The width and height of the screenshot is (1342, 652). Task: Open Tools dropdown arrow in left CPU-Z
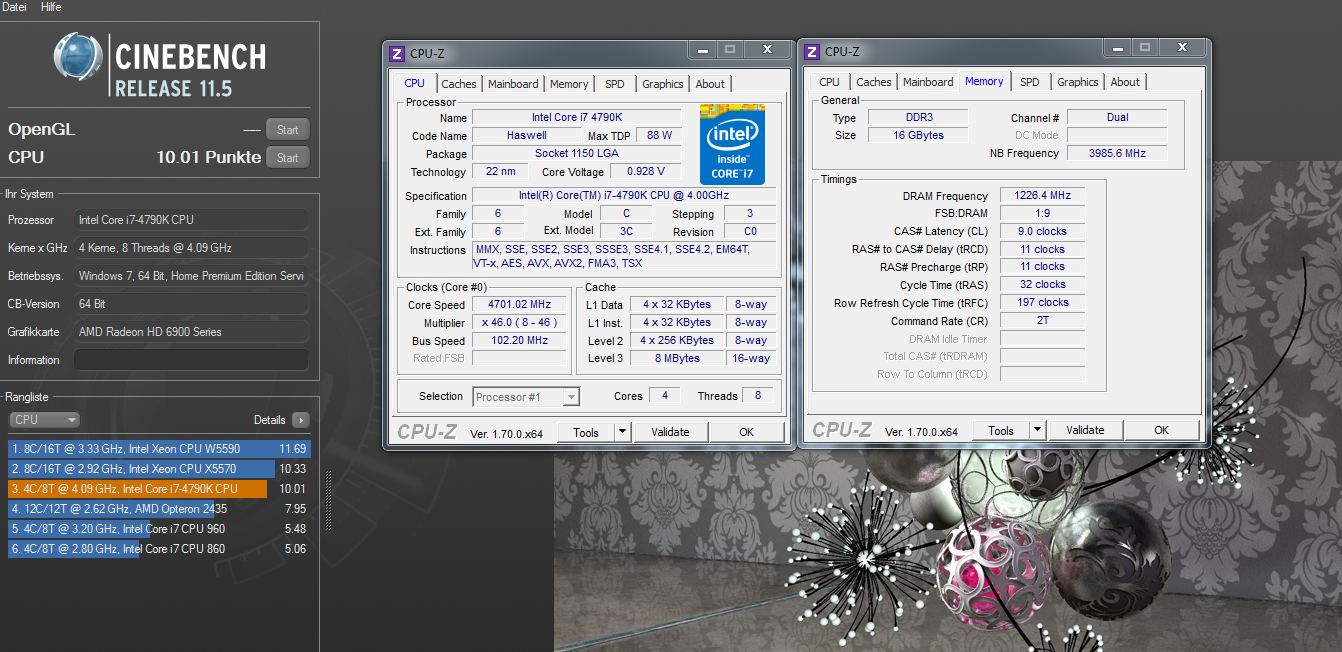(x=622, y=432)
